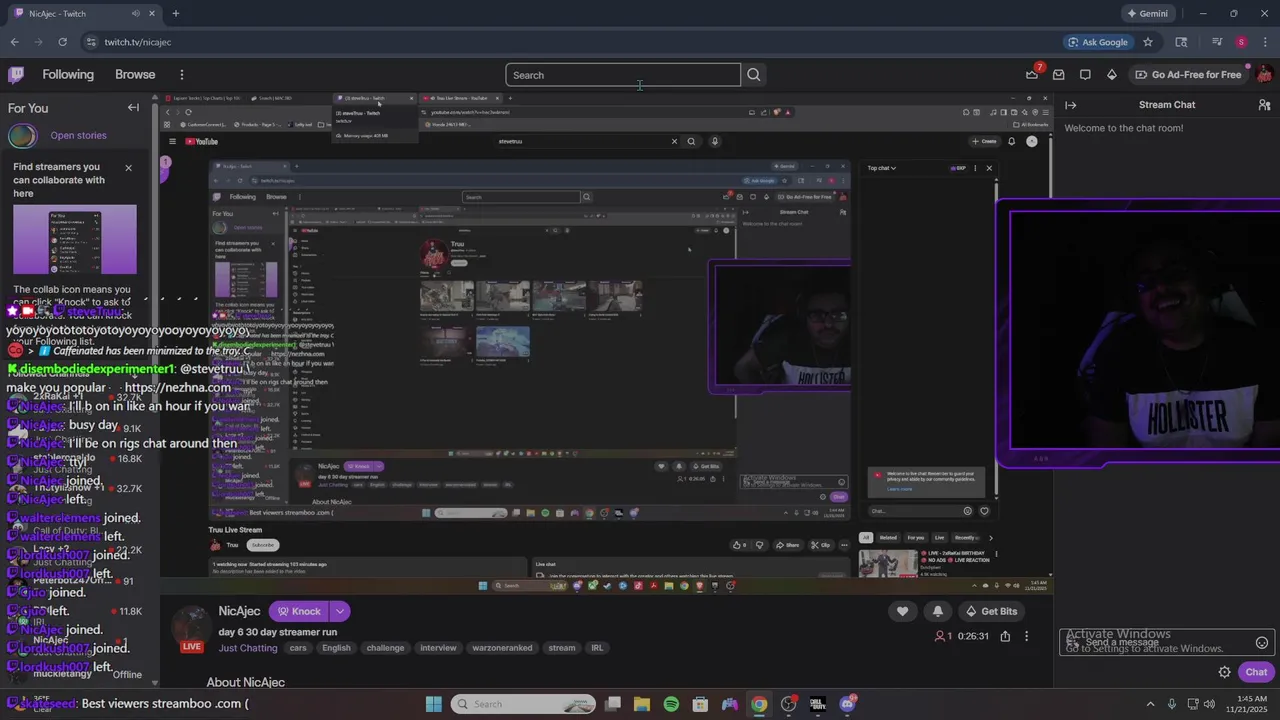This screenshot has width=1280, height=720.
Task: Open Spotify from taskbar
Action: coord(671,704)
